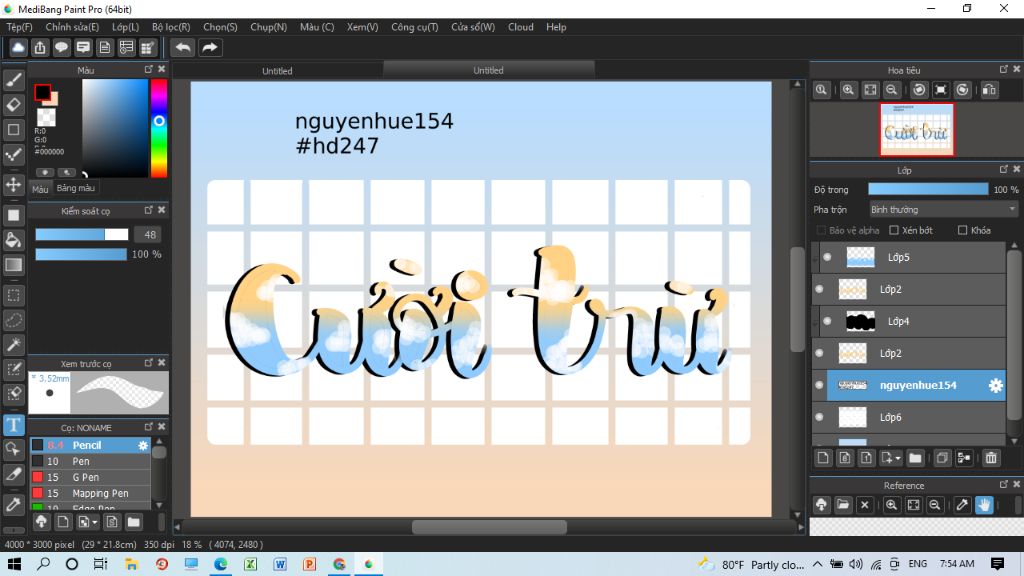Select the Eyedropper tool
The image size is (1024, 576).
point(14,505)
